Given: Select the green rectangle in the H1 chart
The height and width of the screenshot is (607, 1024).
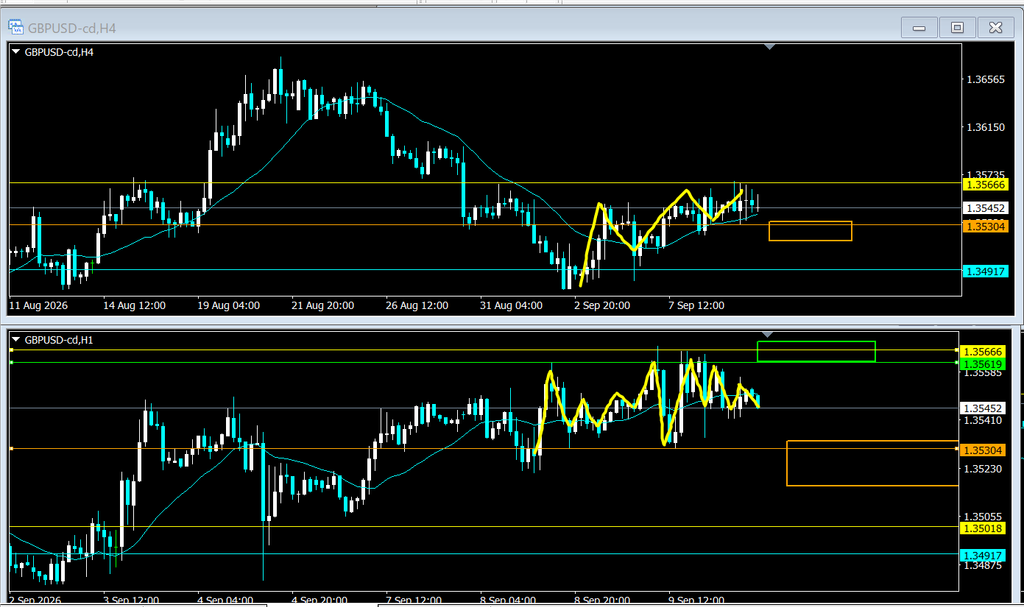Looking at the screenshot, I should [816, 352].
